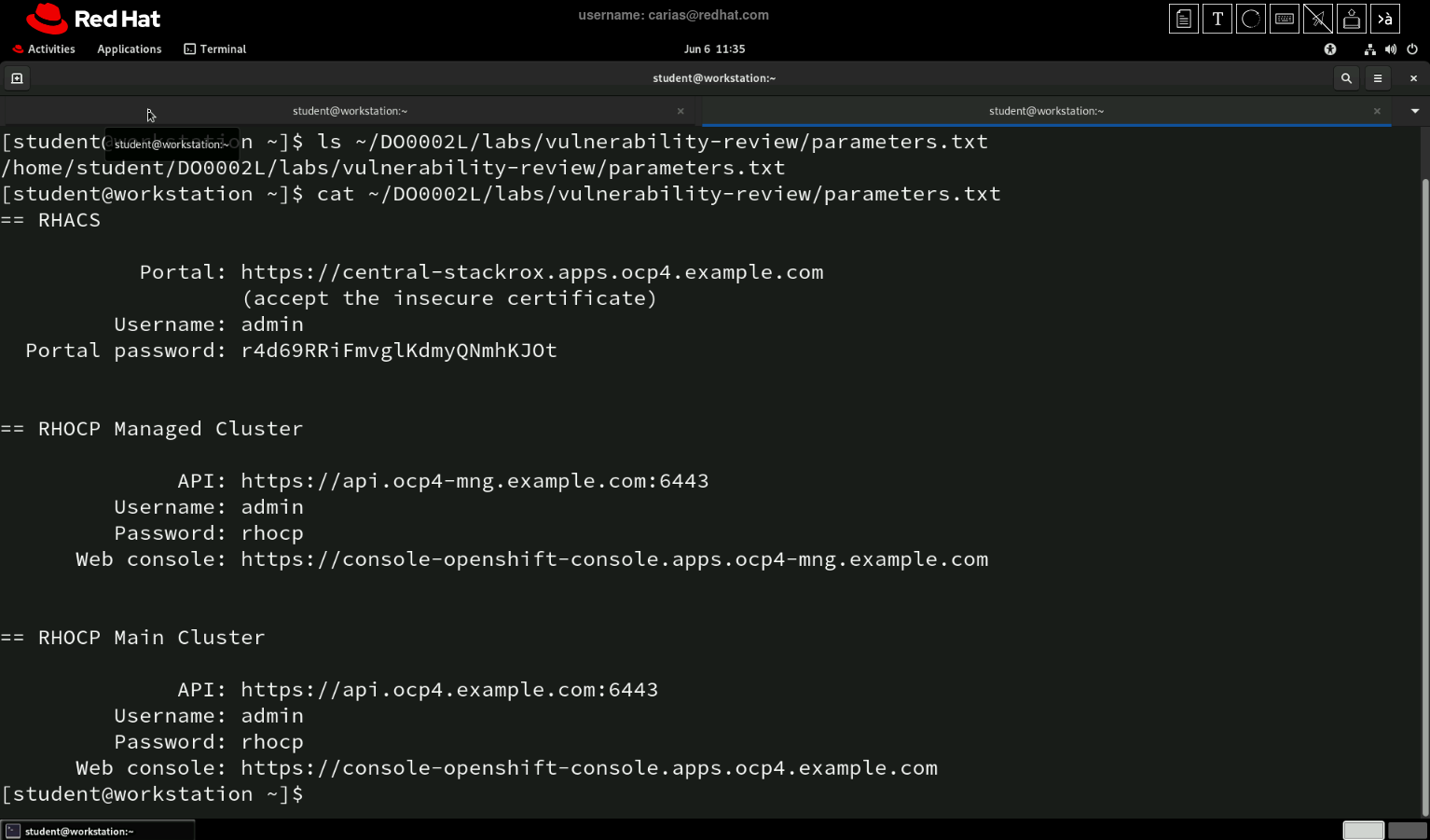Click the /home/student/DO0002L parameters.txt output path
This screenshot has height=840, width=1430.
(x=392, y=168)
